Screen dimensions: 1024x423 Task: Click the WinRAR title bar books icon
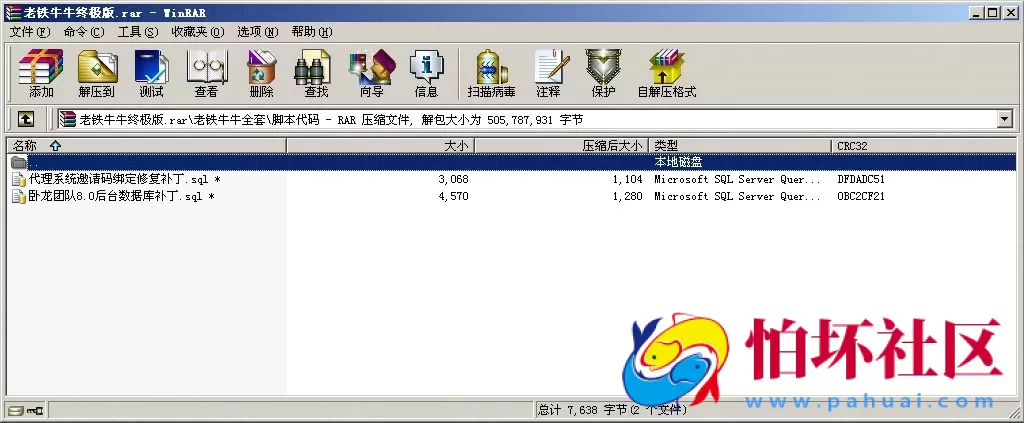12,12
